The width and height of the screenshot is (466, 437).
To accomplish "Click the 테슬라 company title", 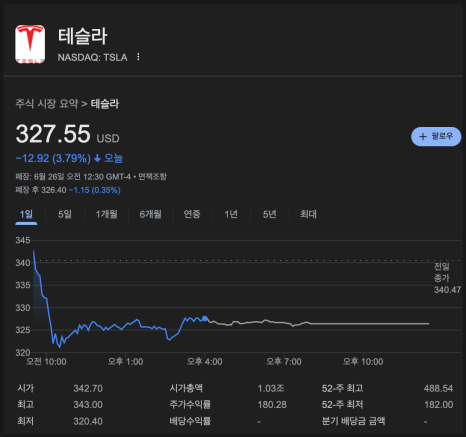I will click(x=83, y=36).
